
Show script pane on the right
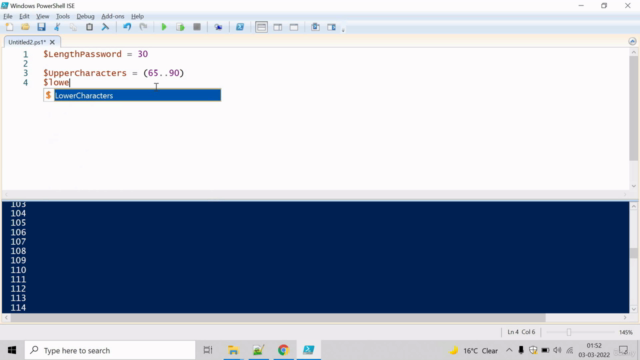[278, 27]
